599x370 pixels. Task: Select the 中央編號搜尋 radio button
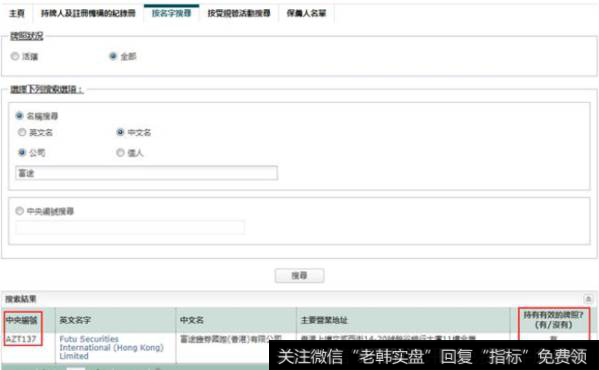coord(19,211)
